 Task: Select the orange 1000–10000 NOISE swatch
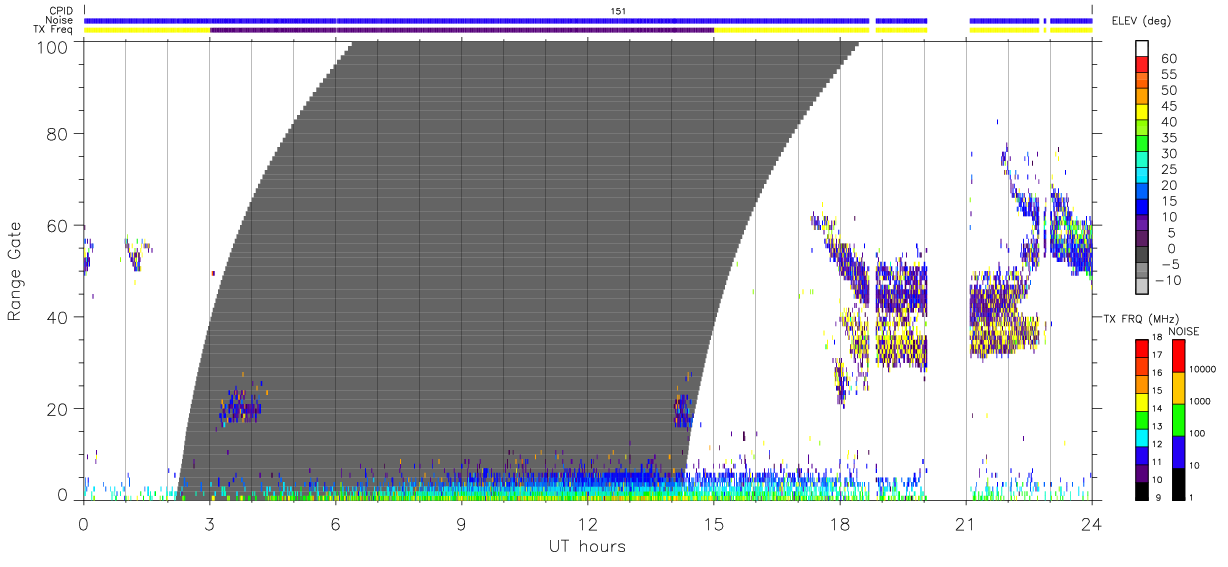pyautogui.click(x=1178, y=387)
